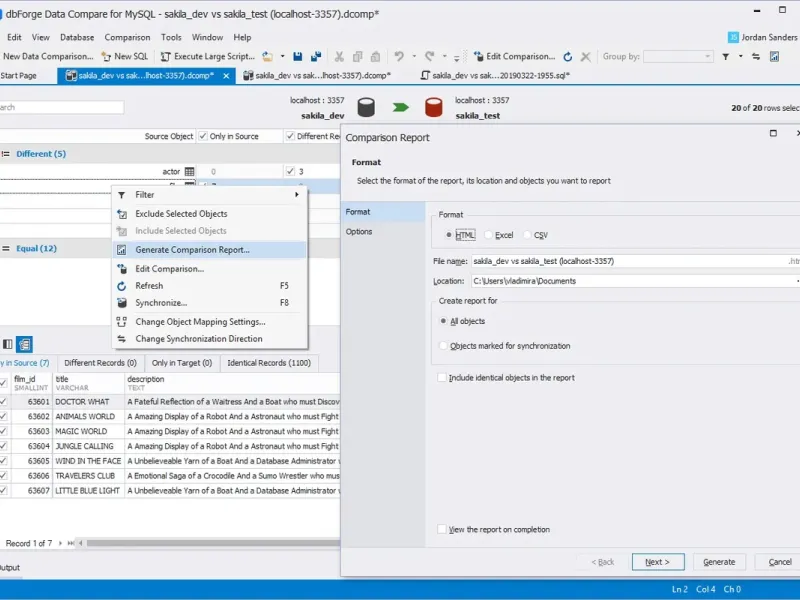Click the Synchronize icon in the context menu

123,302
